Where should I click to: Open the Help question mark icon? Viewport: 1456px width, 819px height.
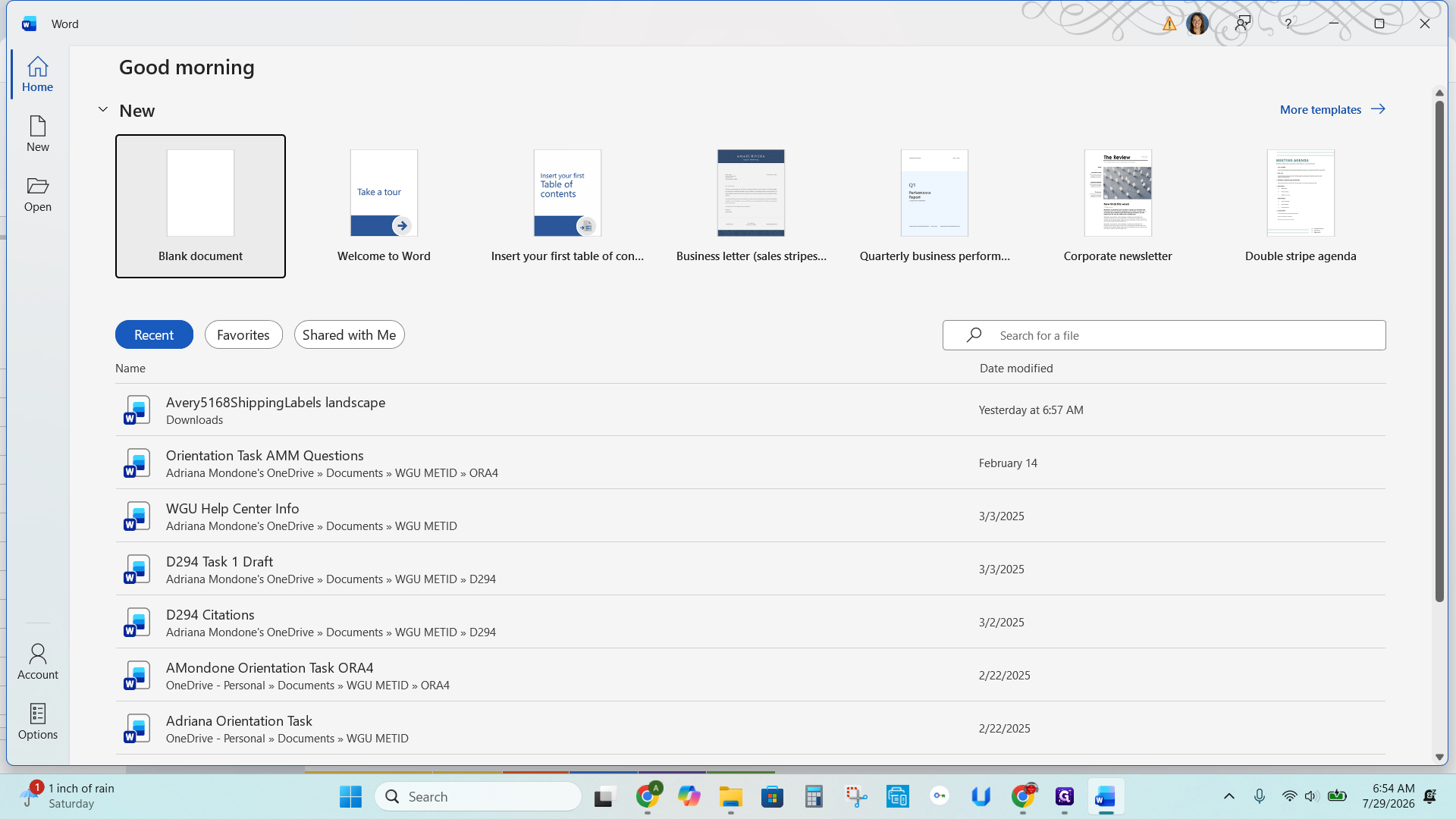(1288, 24)
